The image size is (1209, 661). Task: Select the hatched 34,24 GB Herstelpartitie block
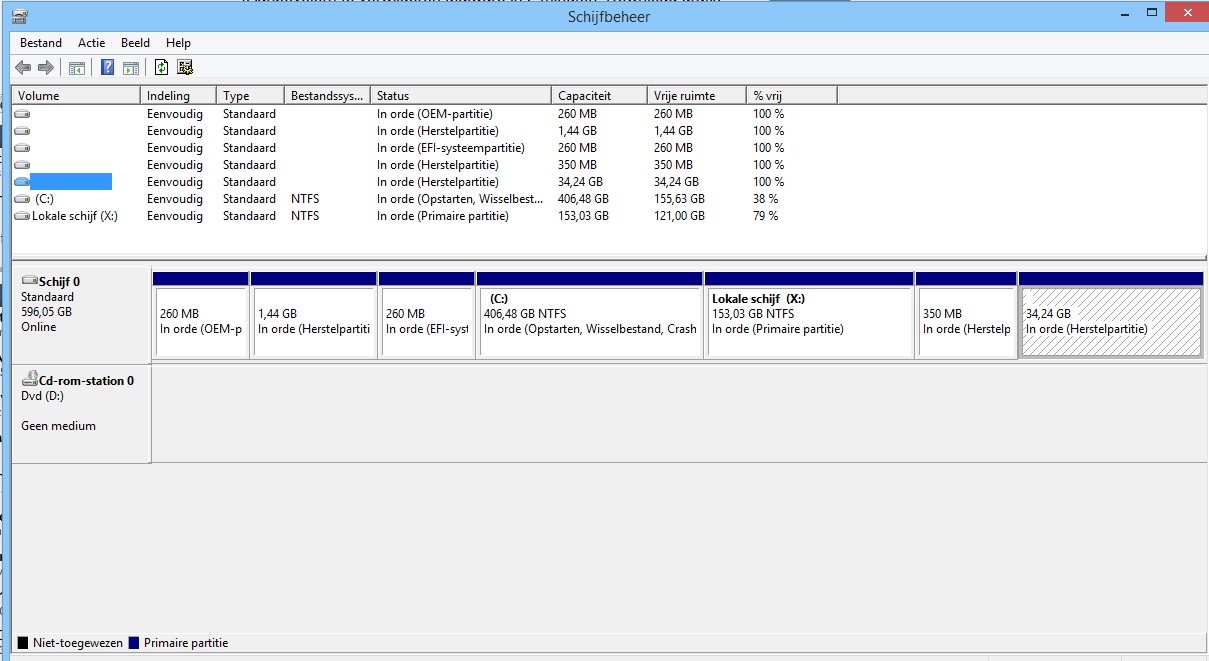[x=1110, y=314]
